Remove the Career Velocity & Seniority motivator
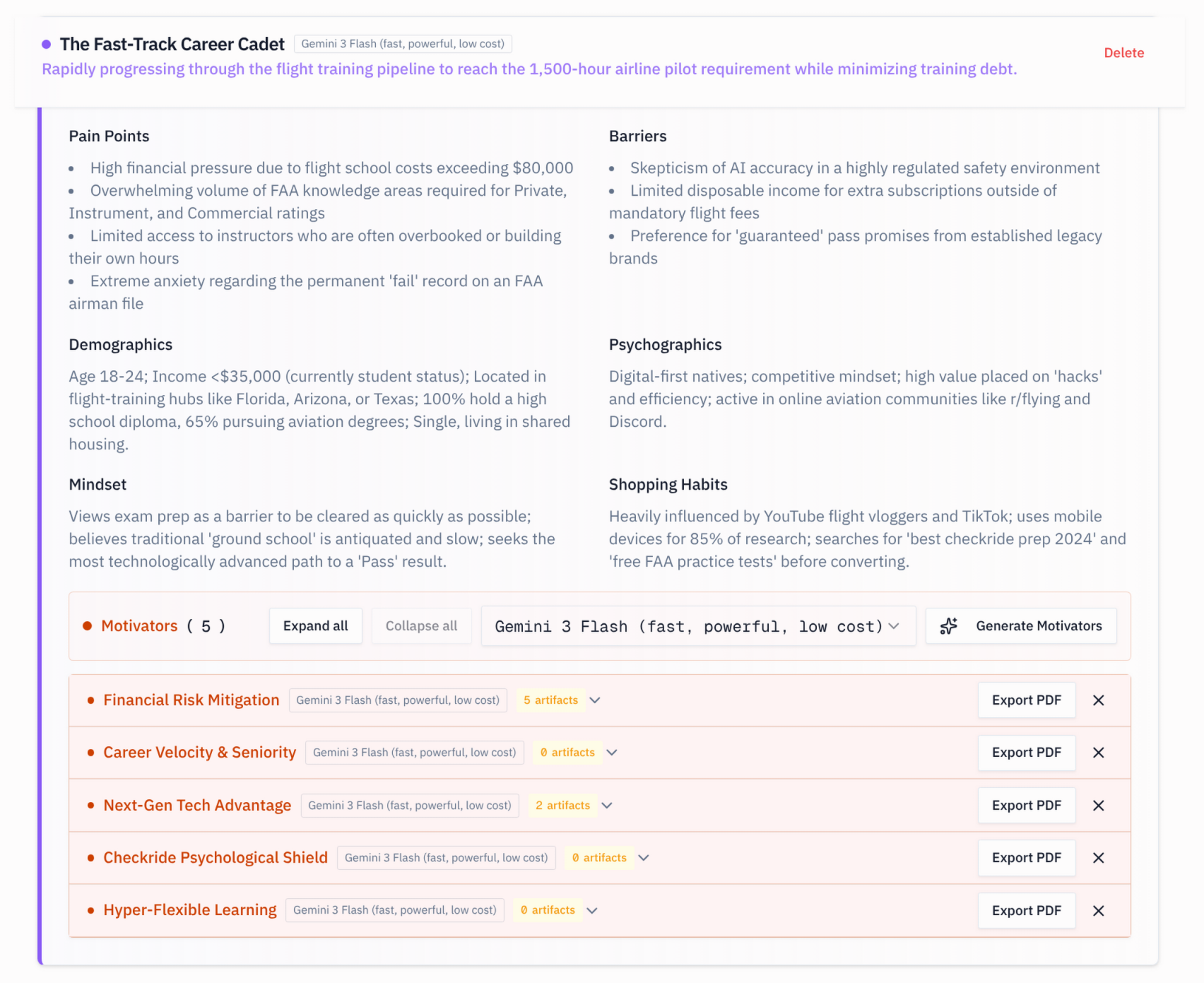The width and height of the screenshot is (1204, 983). [x=1099, y=753]
